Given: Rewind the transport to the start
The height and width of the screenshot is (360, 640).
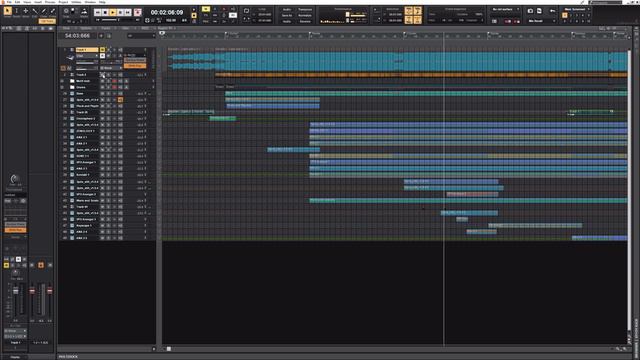Looking at the screenshot, I should (x=97, y=13).
